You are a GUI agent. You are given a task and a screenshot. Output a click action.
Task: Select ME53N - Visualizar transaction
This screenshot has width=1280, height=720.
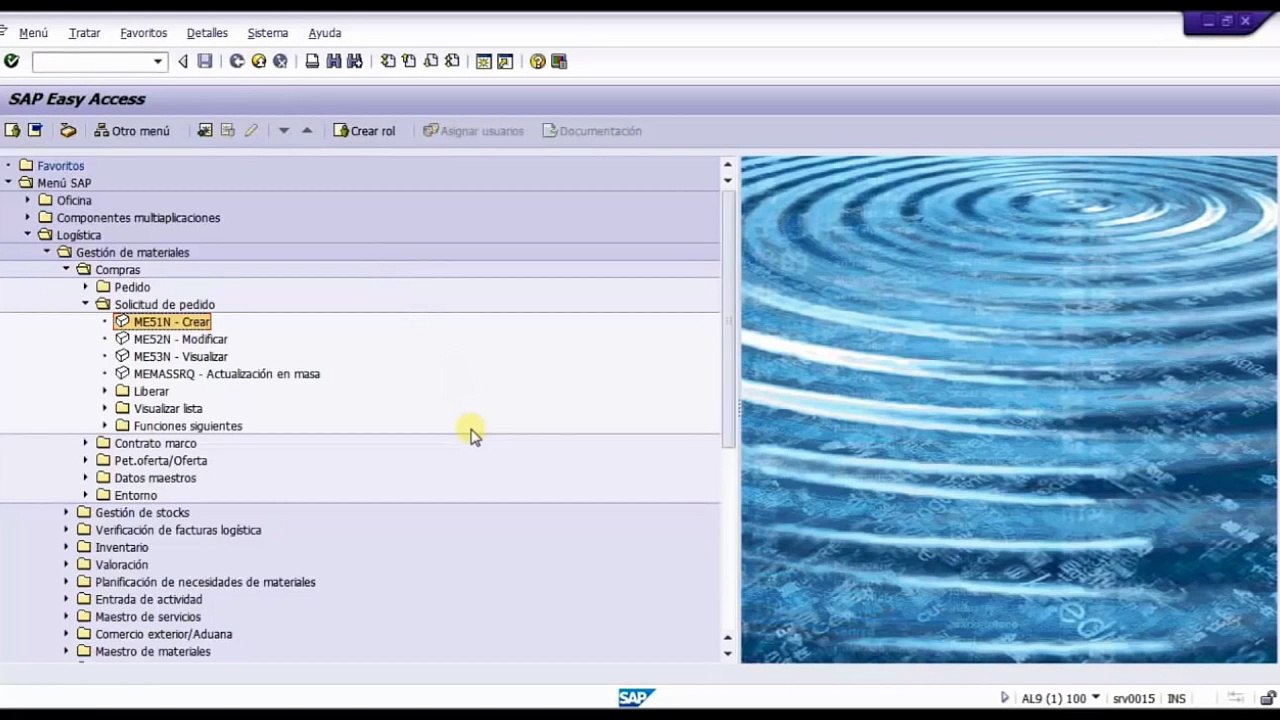[x=180, y=356]
